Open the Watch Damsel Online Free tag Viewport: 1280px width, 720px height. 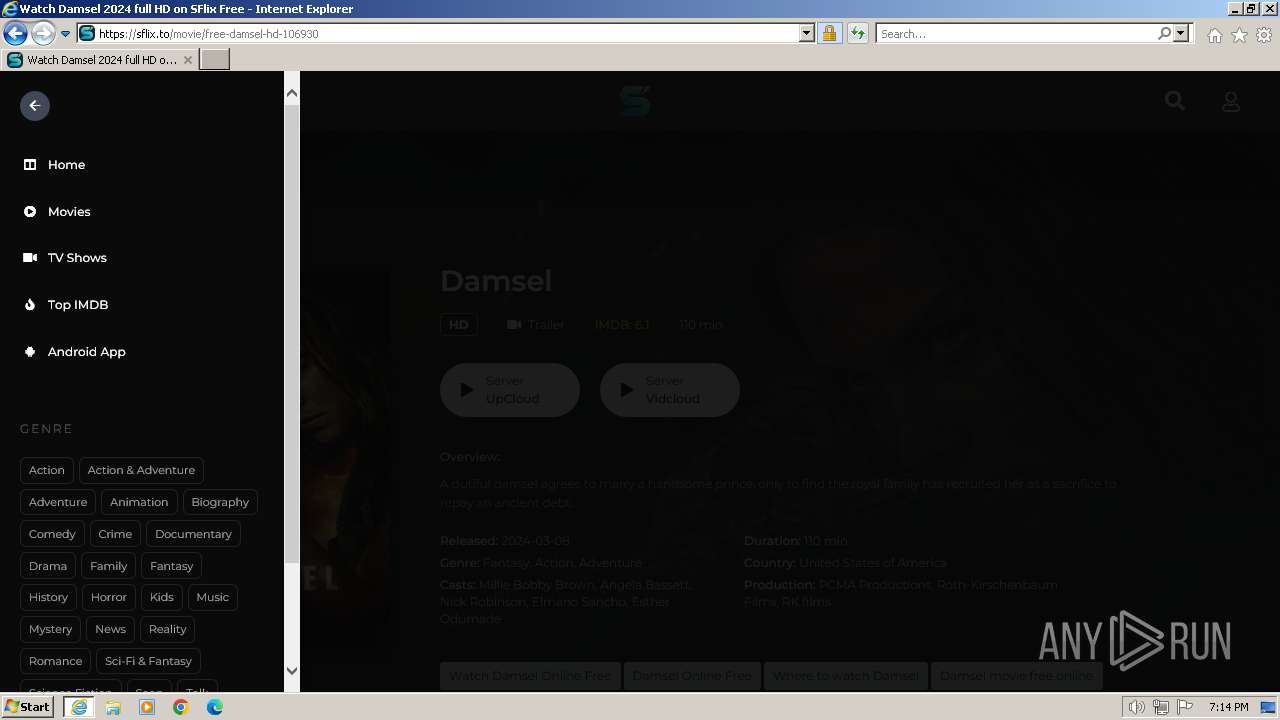point(530,676)
